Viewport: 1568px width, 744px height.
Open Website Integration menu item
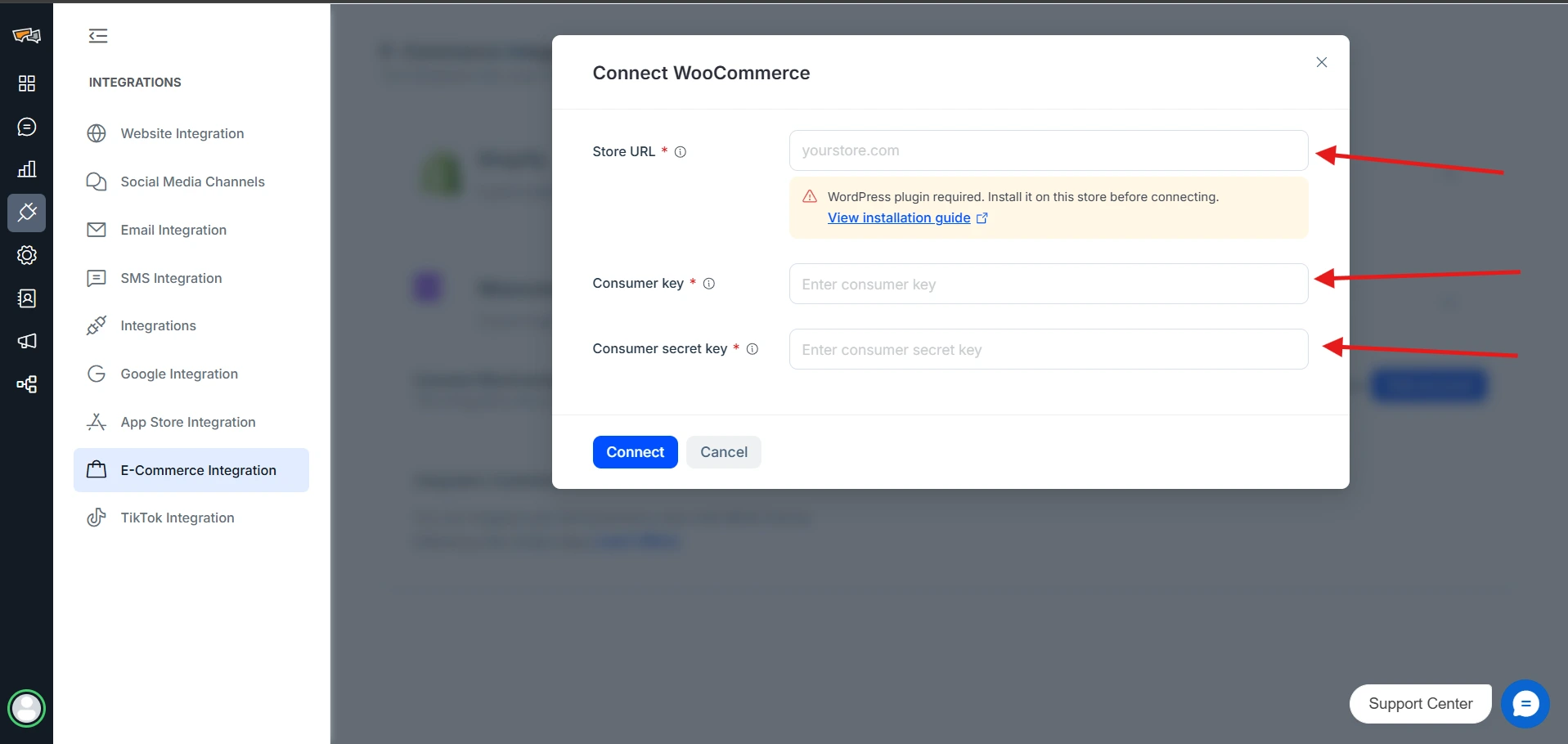(x=191, y=133)
